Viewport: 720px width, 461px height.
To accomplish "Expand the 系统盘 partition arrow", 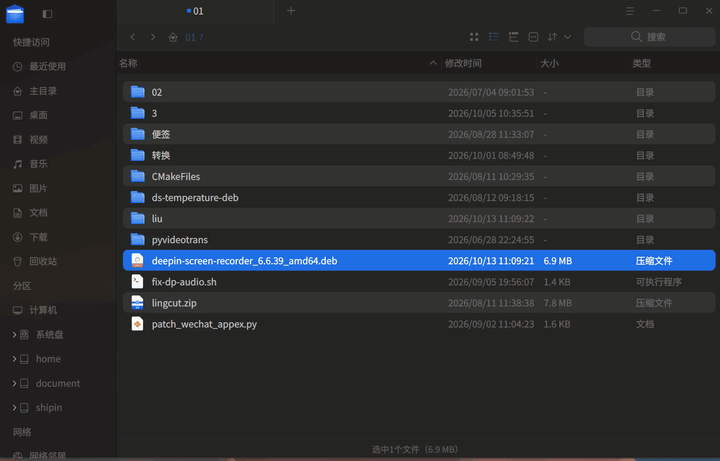I will click(14, 335).
